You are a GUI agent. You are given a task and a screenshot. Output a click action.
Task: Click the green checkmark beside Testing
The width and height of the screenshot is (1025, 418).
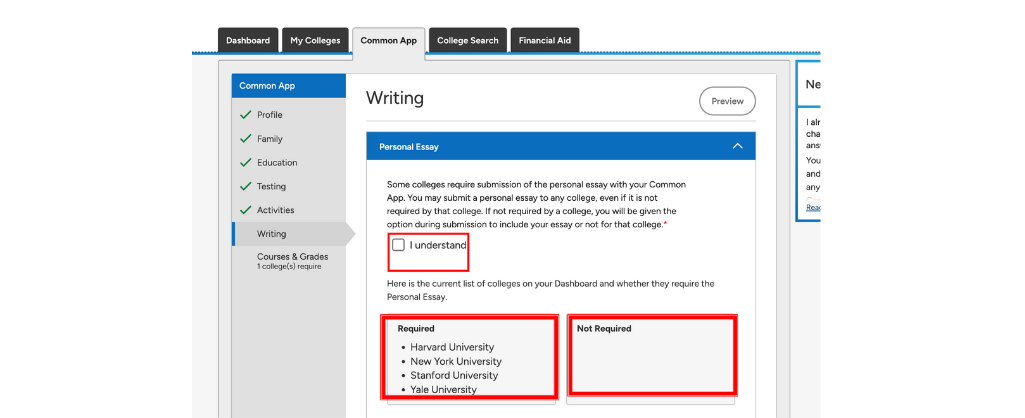point(245,186)
